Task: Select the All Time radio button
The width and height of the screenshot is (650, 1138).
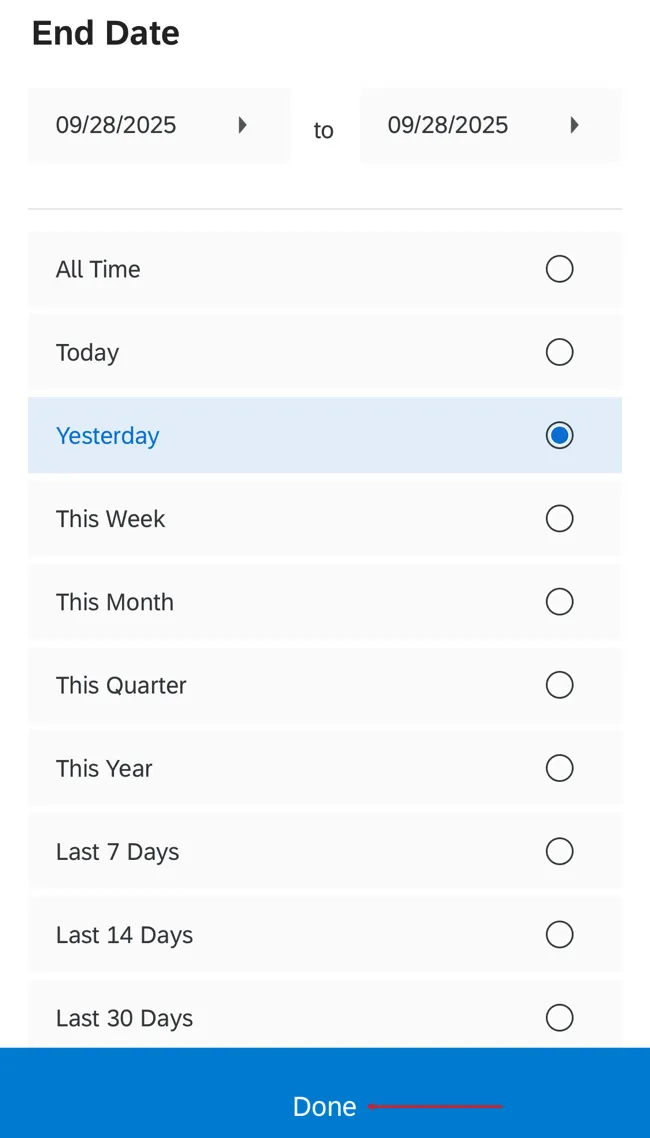Action: click(559, 268)
